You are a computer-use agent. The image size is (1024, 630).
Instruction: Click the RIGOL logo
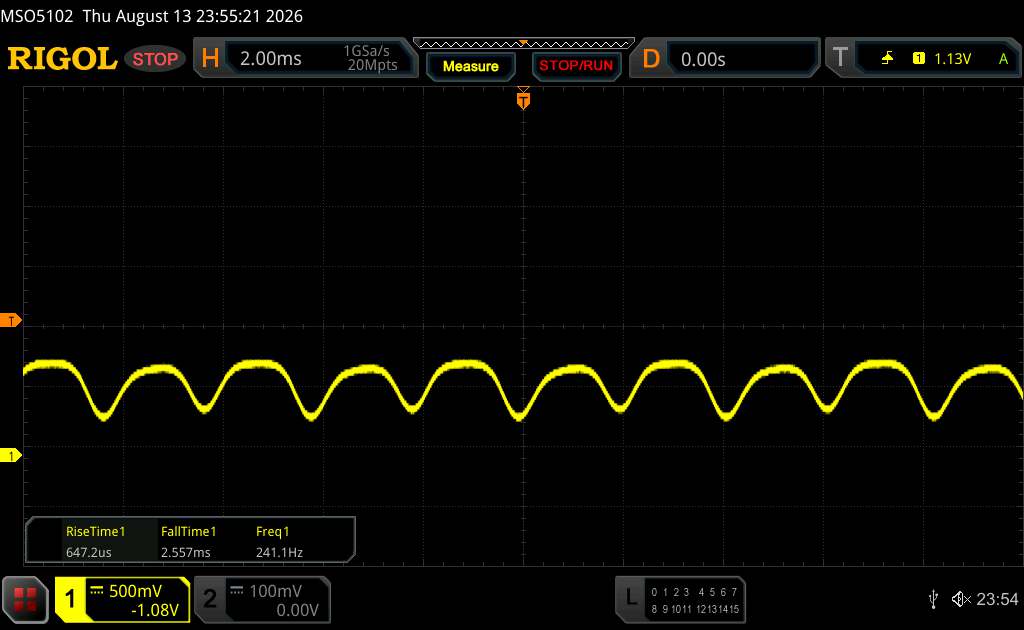pyautogui.click(x=62, y=59)
